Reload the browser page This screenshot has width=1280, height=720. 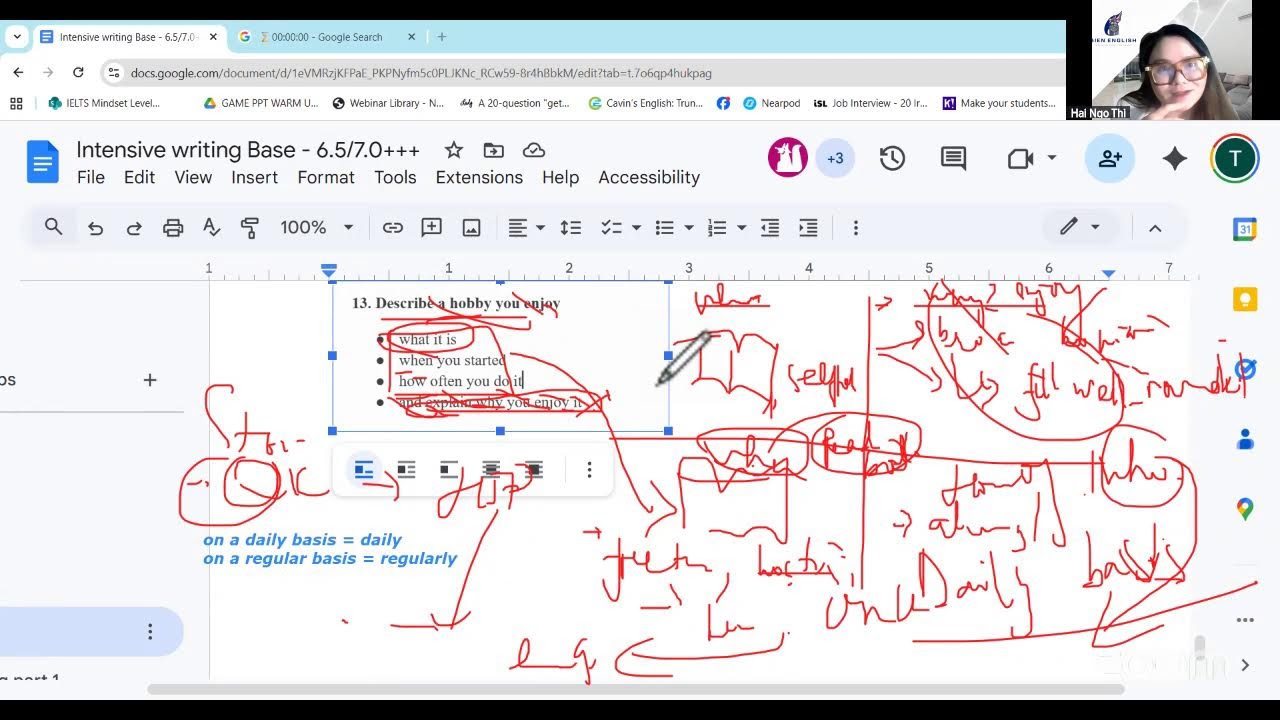78,73
